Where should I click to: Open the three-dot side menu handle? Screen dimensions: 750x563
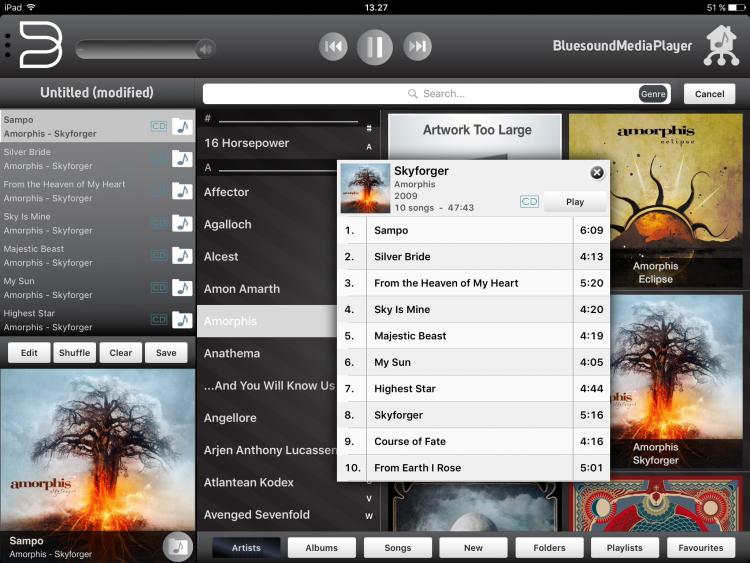point(7,46)
